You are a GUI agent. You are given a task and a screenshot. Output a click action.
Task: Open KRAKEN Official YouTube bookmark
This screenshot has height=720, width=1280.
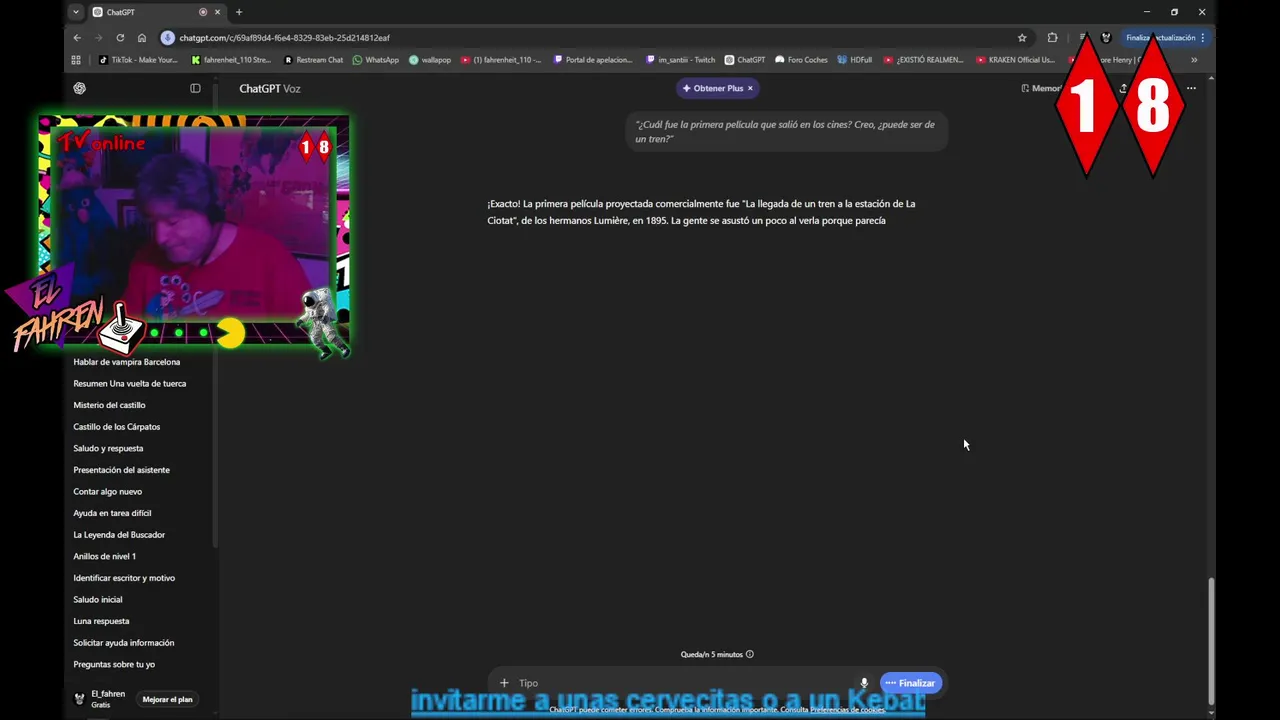[x=1015, y=60]
